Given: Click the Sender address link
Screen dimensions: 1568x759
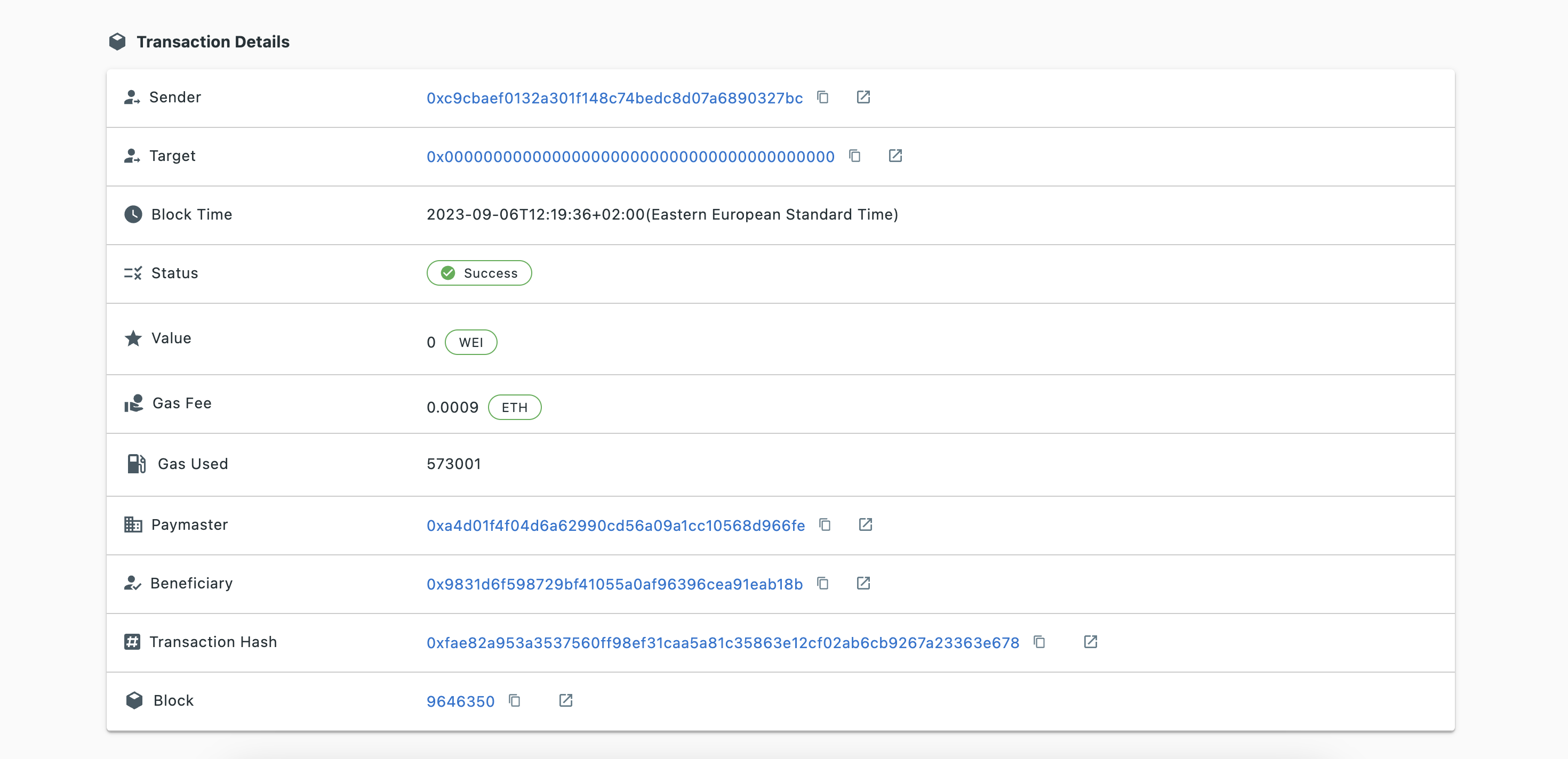Looking at the screenshot, I should click(614, 98).
